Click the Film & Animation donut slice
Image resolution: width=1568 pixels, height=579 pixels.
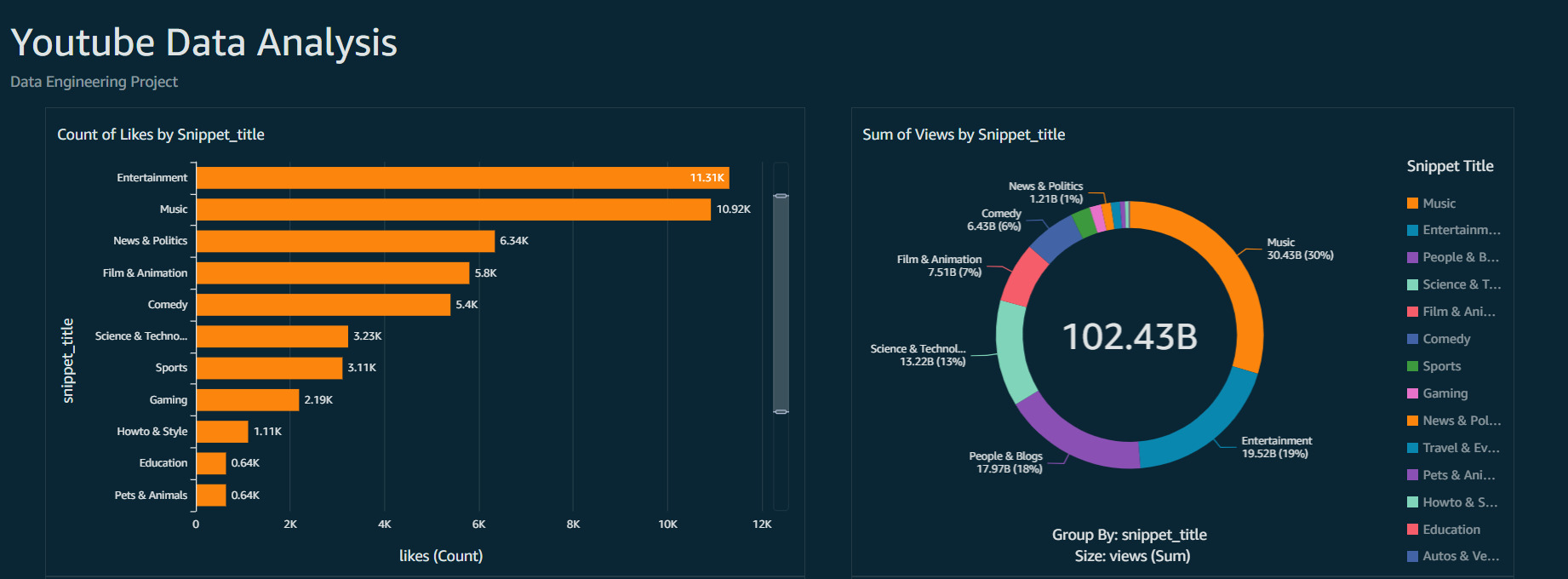[1024, 277]
